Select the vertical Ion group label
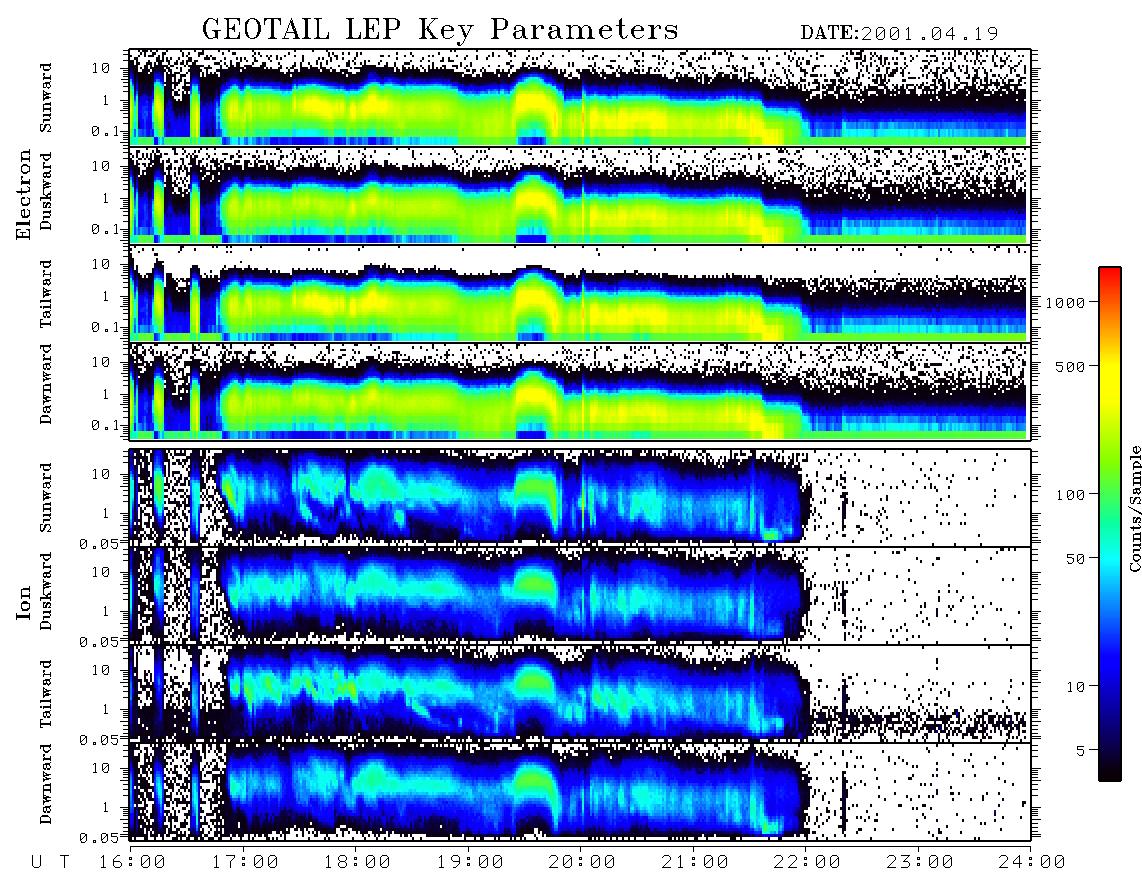The width and height of the screenshot is (1142, 880). pyautogui.click(x=24, y=602)
